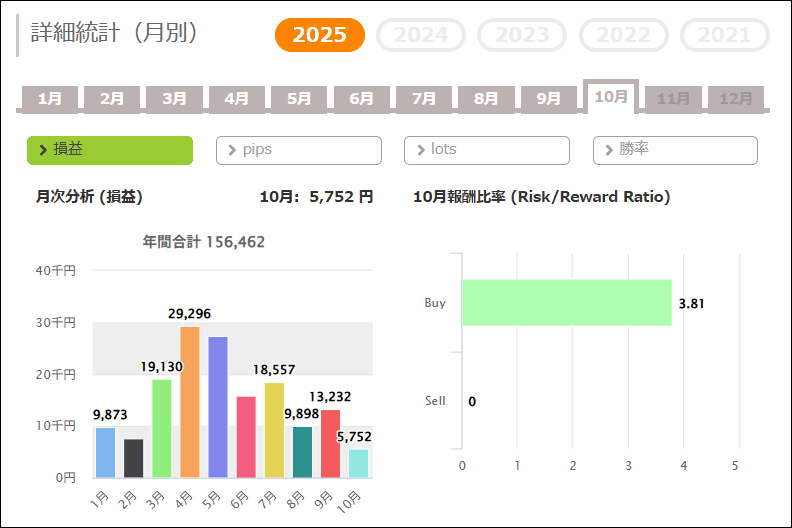Switch to the 4月 tab
The height and width of the screenshot is (528, 792).
click(237, 99)
